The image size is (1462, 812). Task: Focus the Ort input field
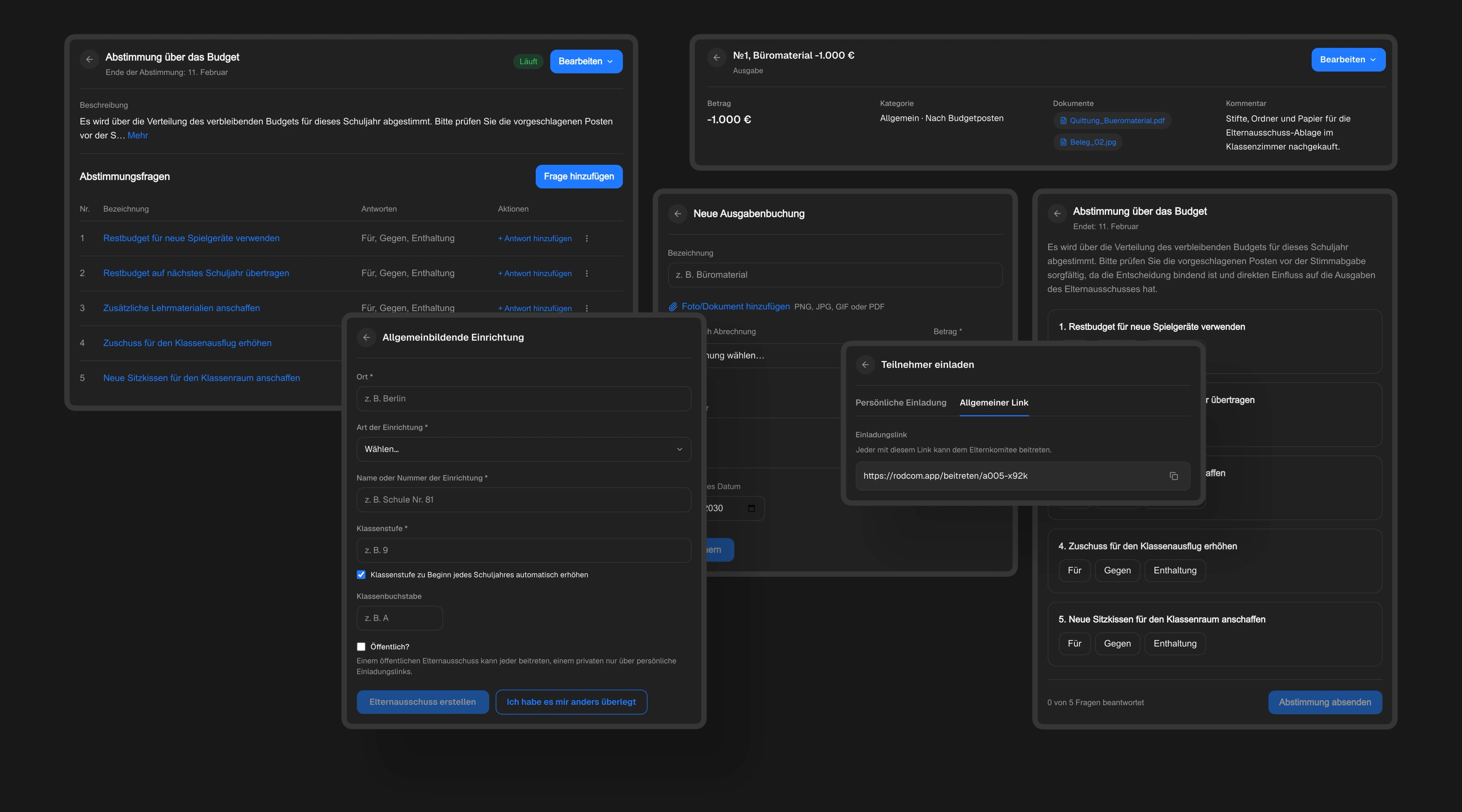523,399
